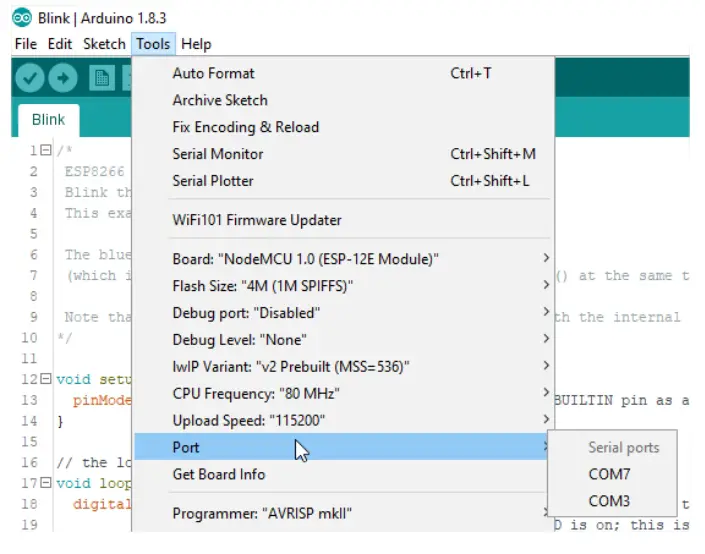This screenshot has height=554, width=705.
Task: Select the Blink sketch tab
Action: pyautogui.click(x=49, y=120)
